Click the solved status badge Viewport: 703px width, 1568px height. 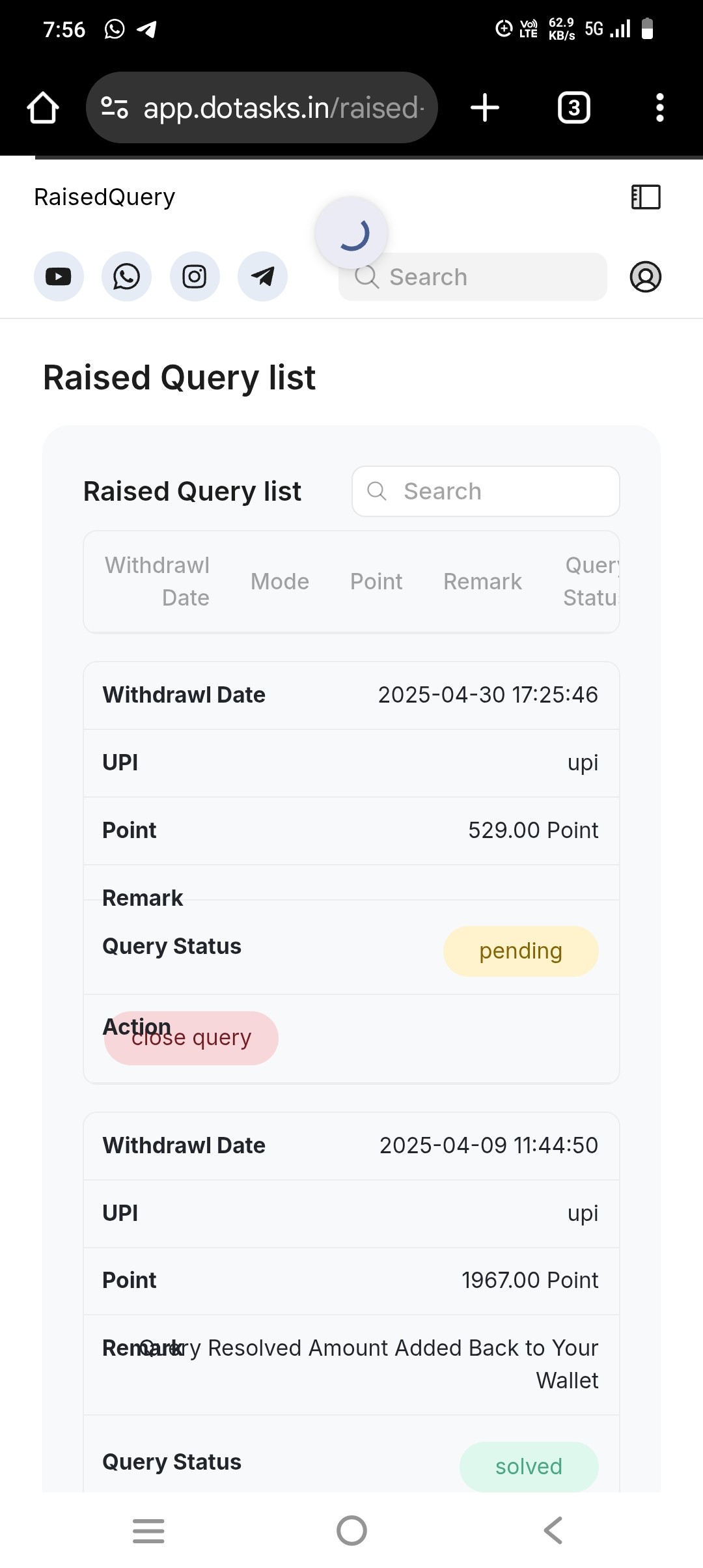(x=529, y=1466)
